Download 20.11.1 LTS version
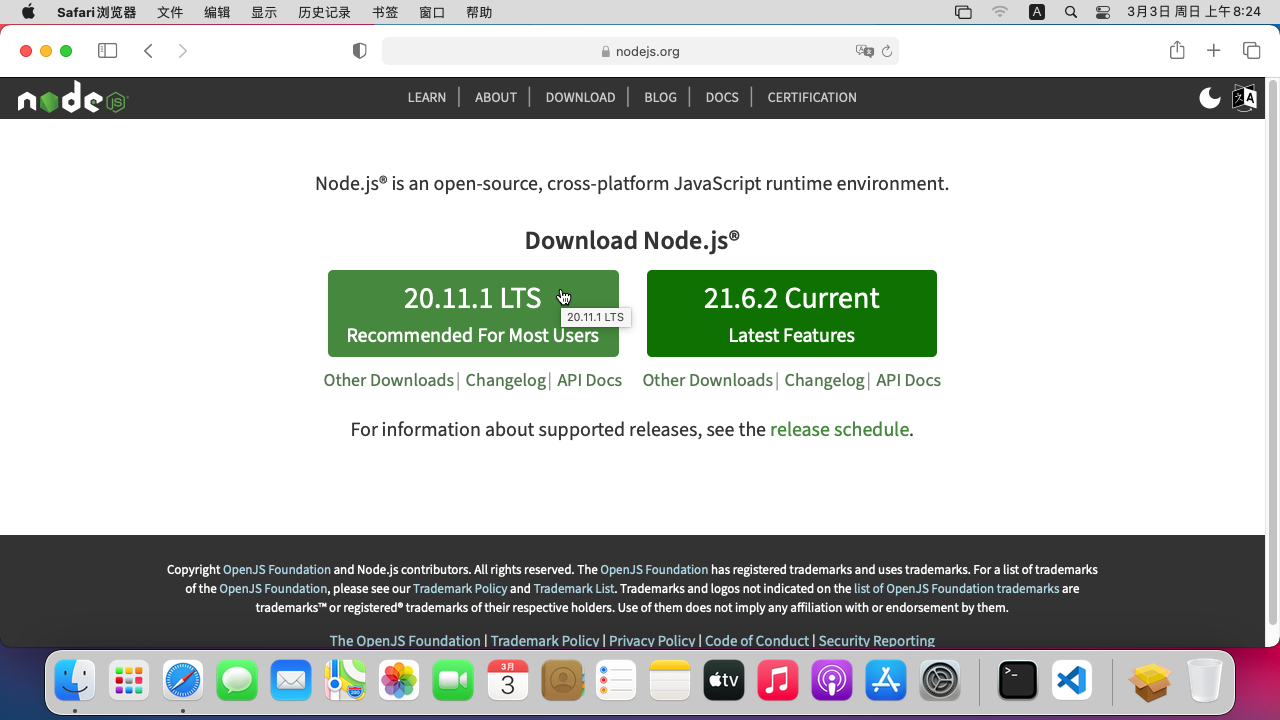1280x720 pixels. click(x=473, y=313)
